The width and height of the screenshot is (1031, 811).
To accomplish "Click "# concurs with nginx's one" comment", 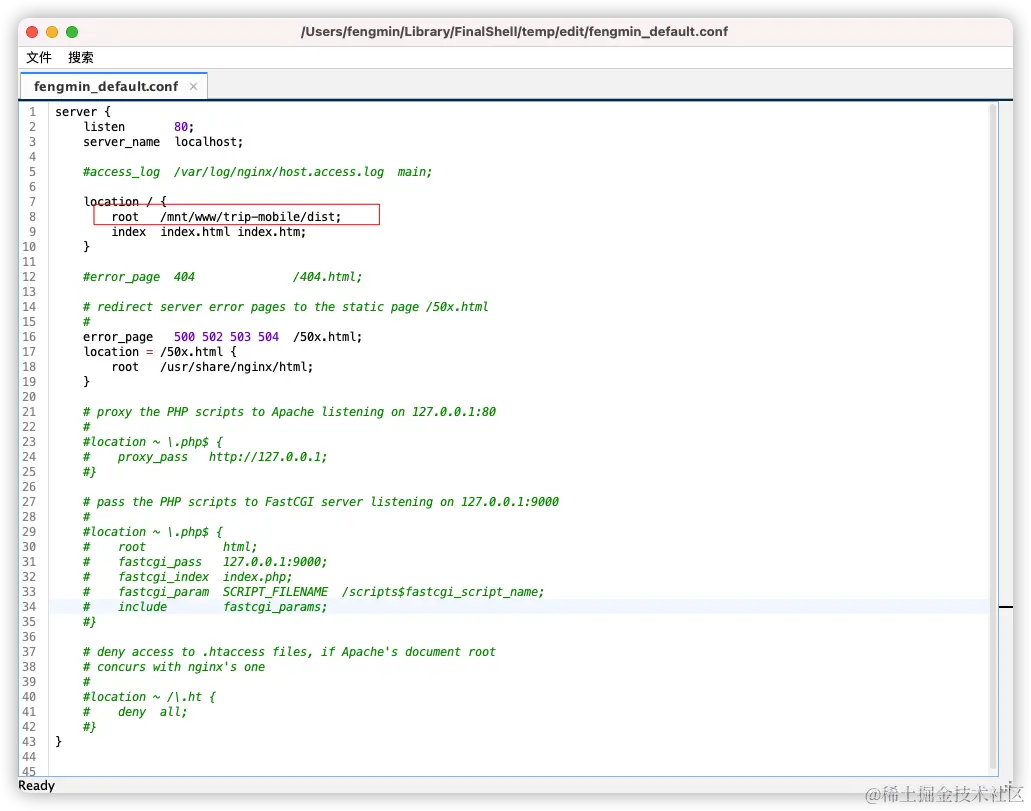I will 174,668.
